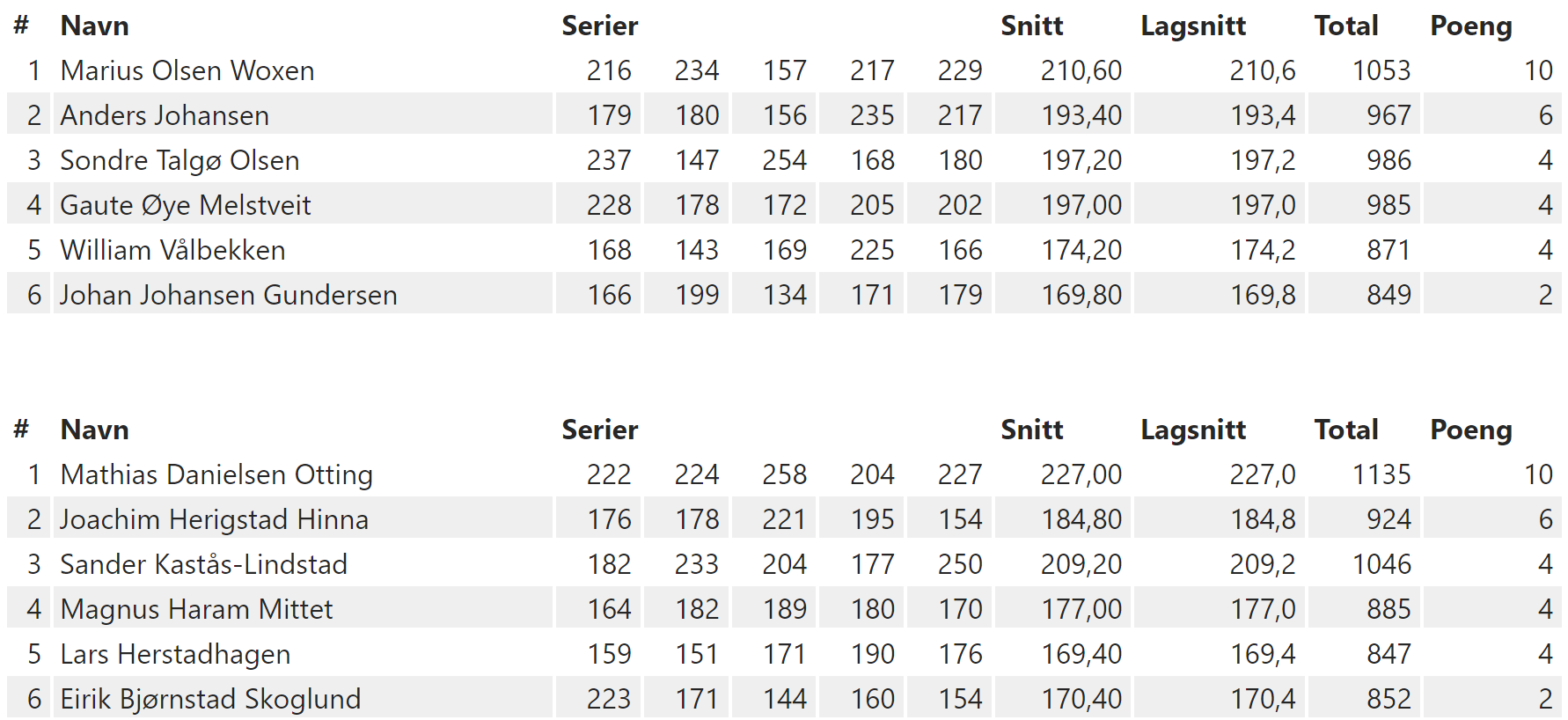Viewport: 1568px width, 720px height.
Task: Click Marius Olsen Woxen's name
Action: 187,70
